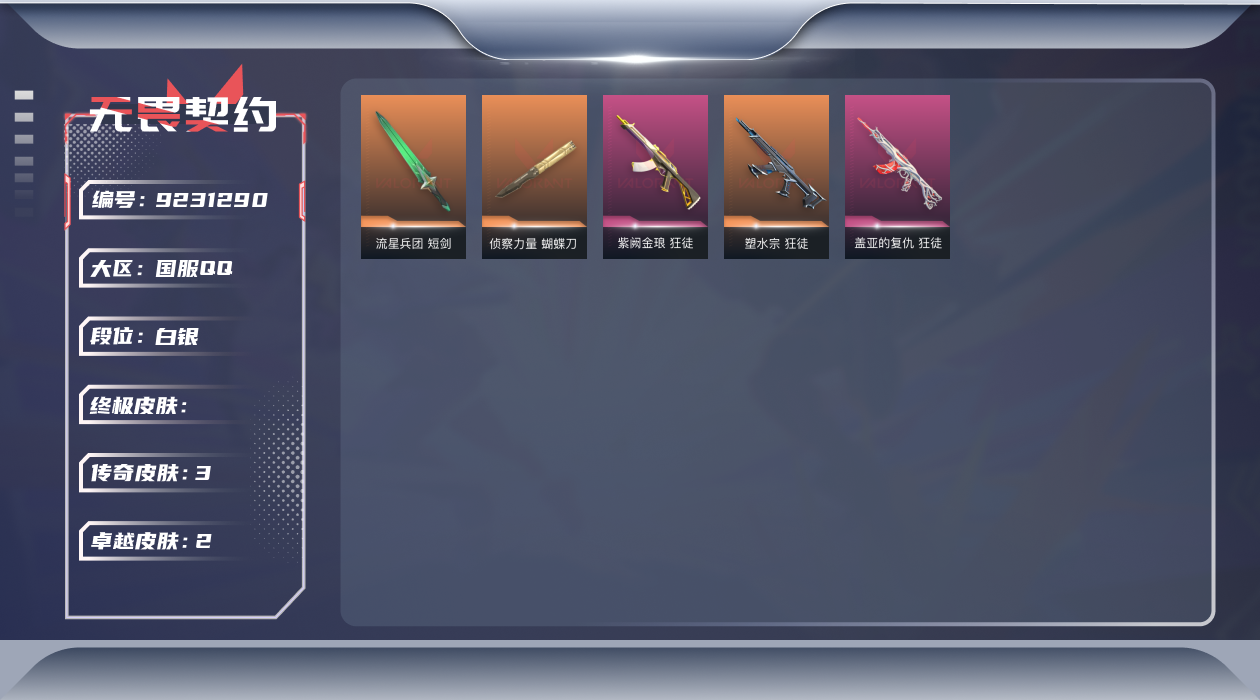Click the 盖亚的复仇 狂徒 caption
1260x700 pixels.
pyautogui.click(x=897, y=243)
